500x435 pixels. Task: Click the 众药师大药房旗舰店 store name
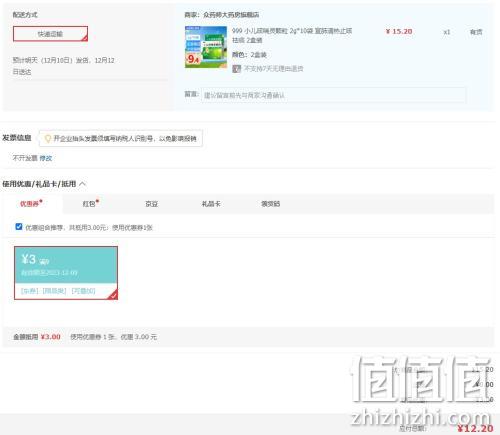231,15
